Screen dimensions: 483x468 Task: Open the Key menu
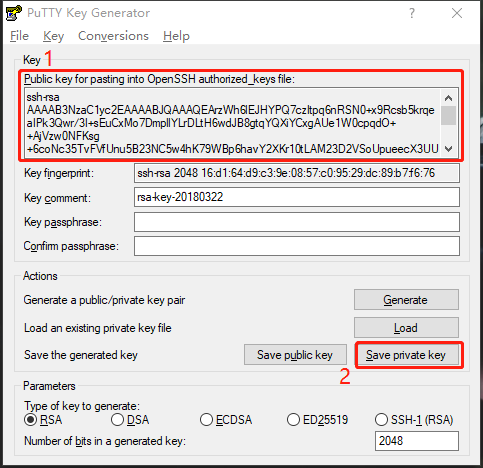(53, 36)
